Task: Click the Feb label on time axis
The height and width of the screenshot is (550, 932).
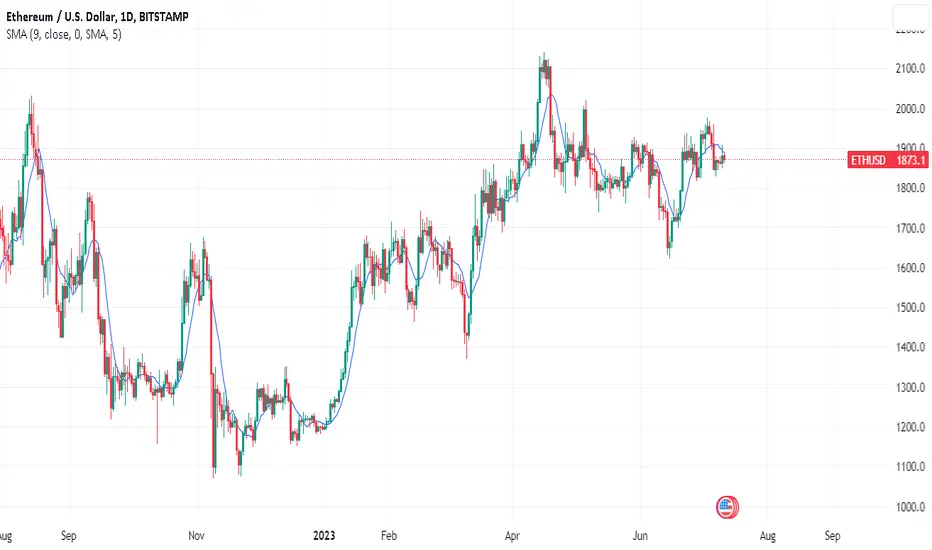Action: point(388,535)
